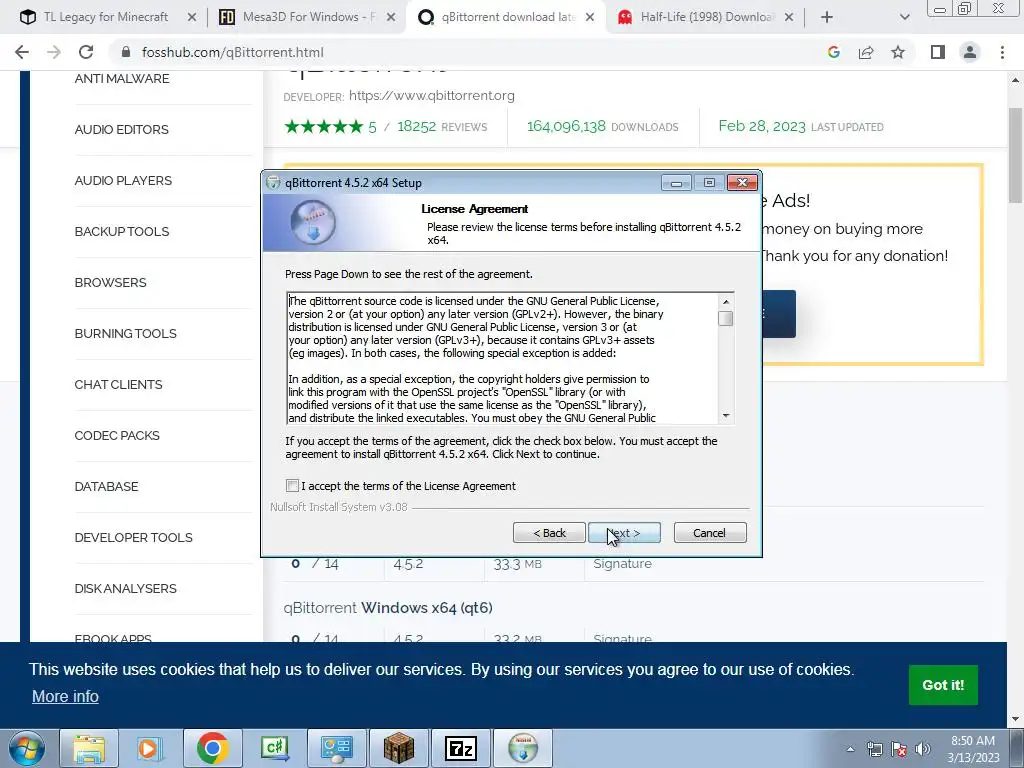Viewport: 1024px width, 768px height.
Task: Switch to TL Legacy for Minecraft tab
Action: (105, 17)
